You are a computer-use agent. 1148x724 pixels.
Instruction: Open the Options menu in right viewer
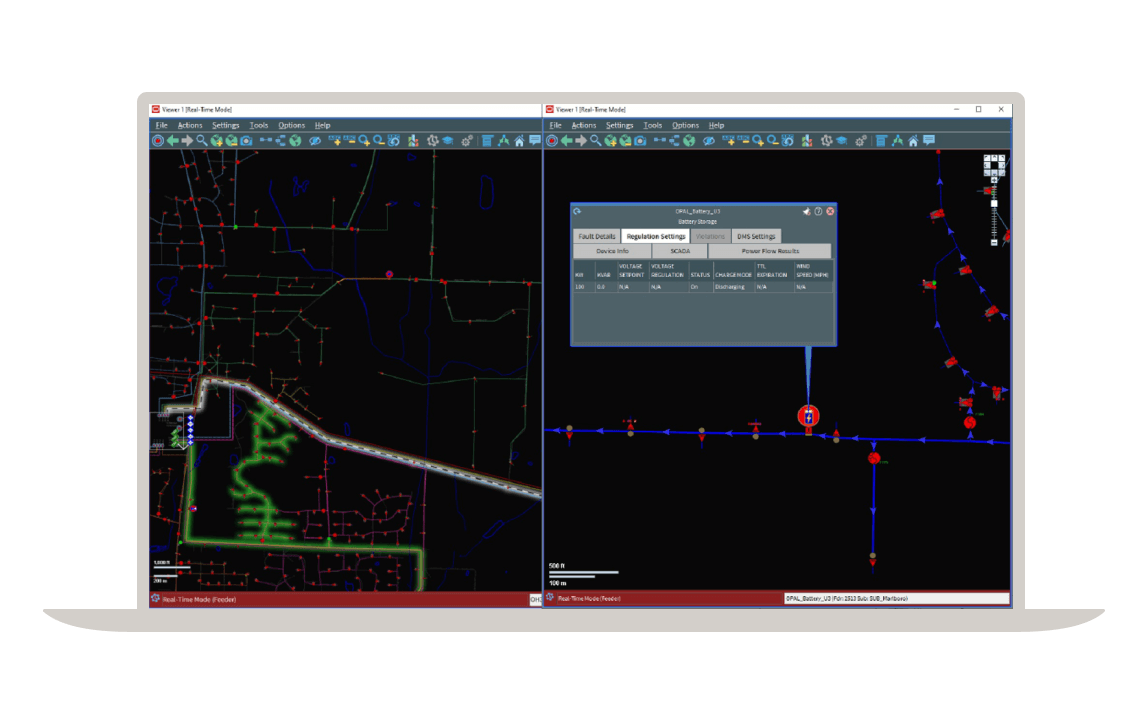tap(685, 125)
